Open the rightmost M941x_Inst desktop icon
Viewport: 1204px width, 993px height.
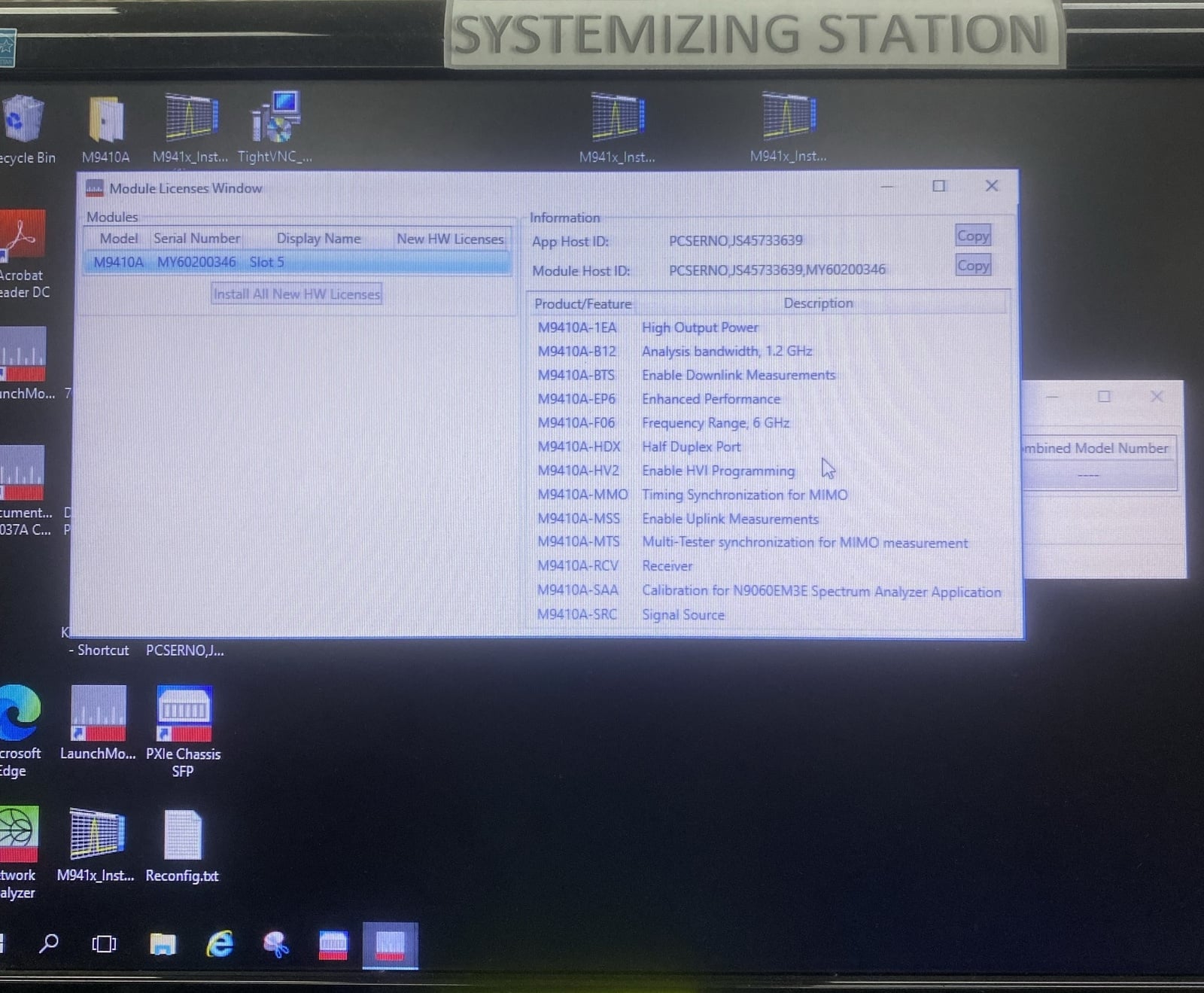click(789, 116)
